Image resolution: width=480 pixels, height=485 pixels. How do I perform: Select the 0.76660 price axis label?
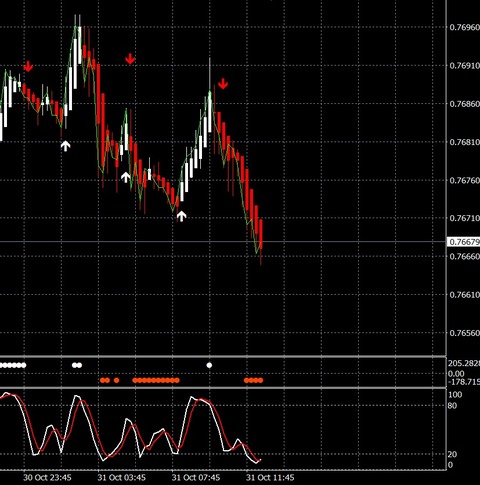click(465, 256)
